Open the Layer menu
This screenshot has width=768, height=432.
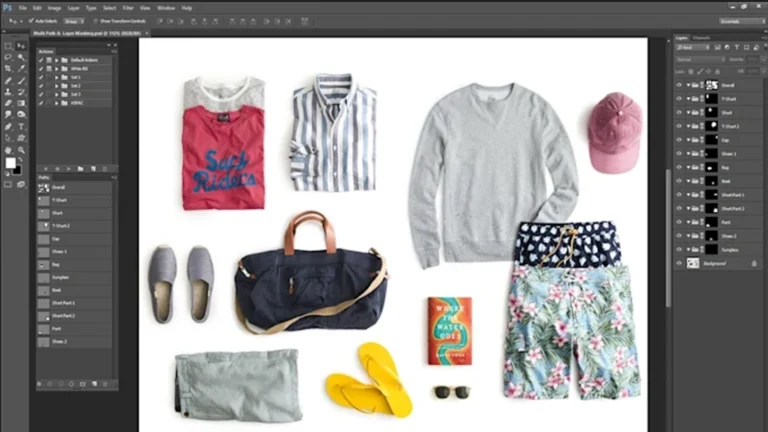pyautogui.click(x=73, y=8)
